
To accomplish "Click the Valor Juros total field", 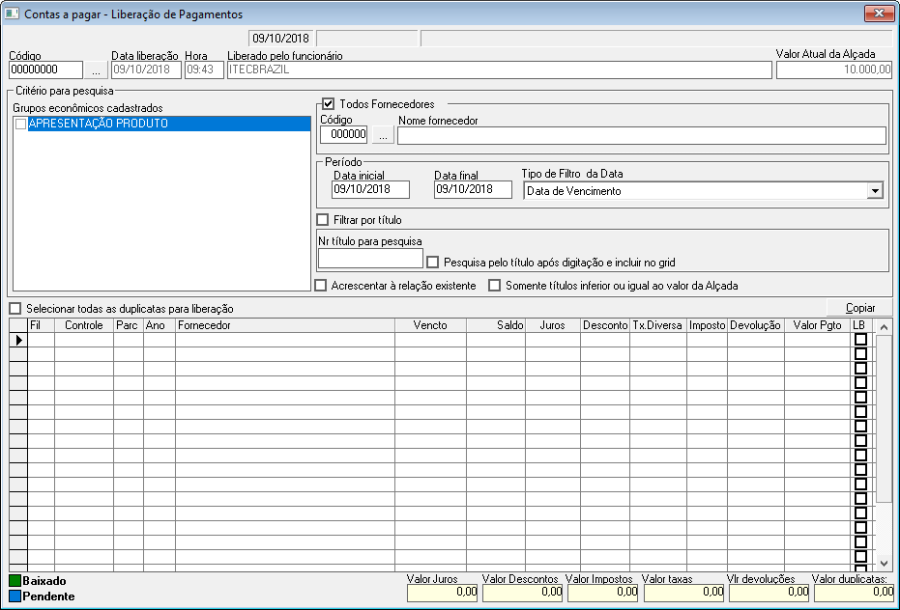I will [x=442, y=592].
